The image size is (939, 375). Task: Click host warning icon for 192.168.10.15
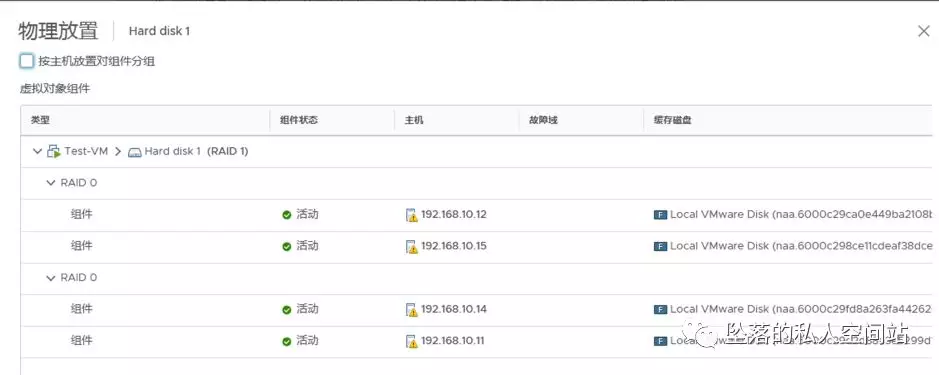coord(411,246)
